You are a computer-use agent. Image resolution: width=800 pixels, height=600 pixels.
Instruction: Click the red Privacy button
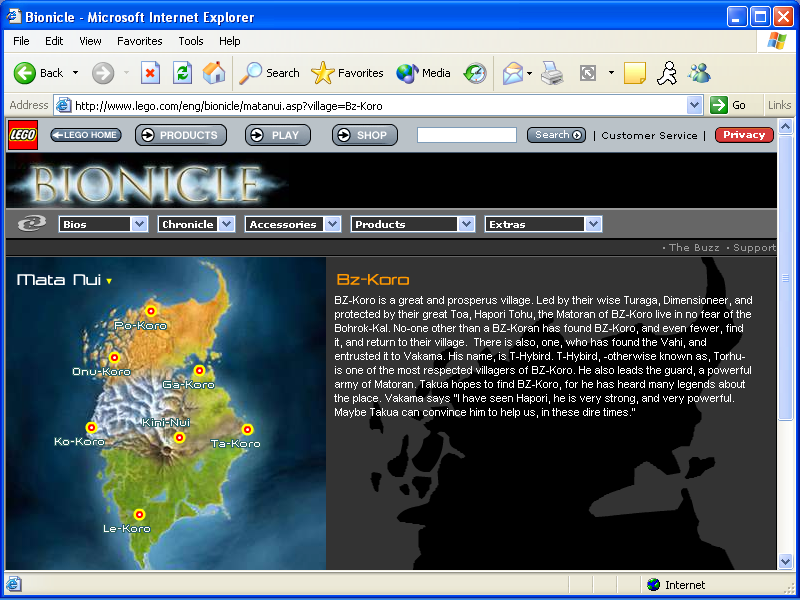point(744,135)
